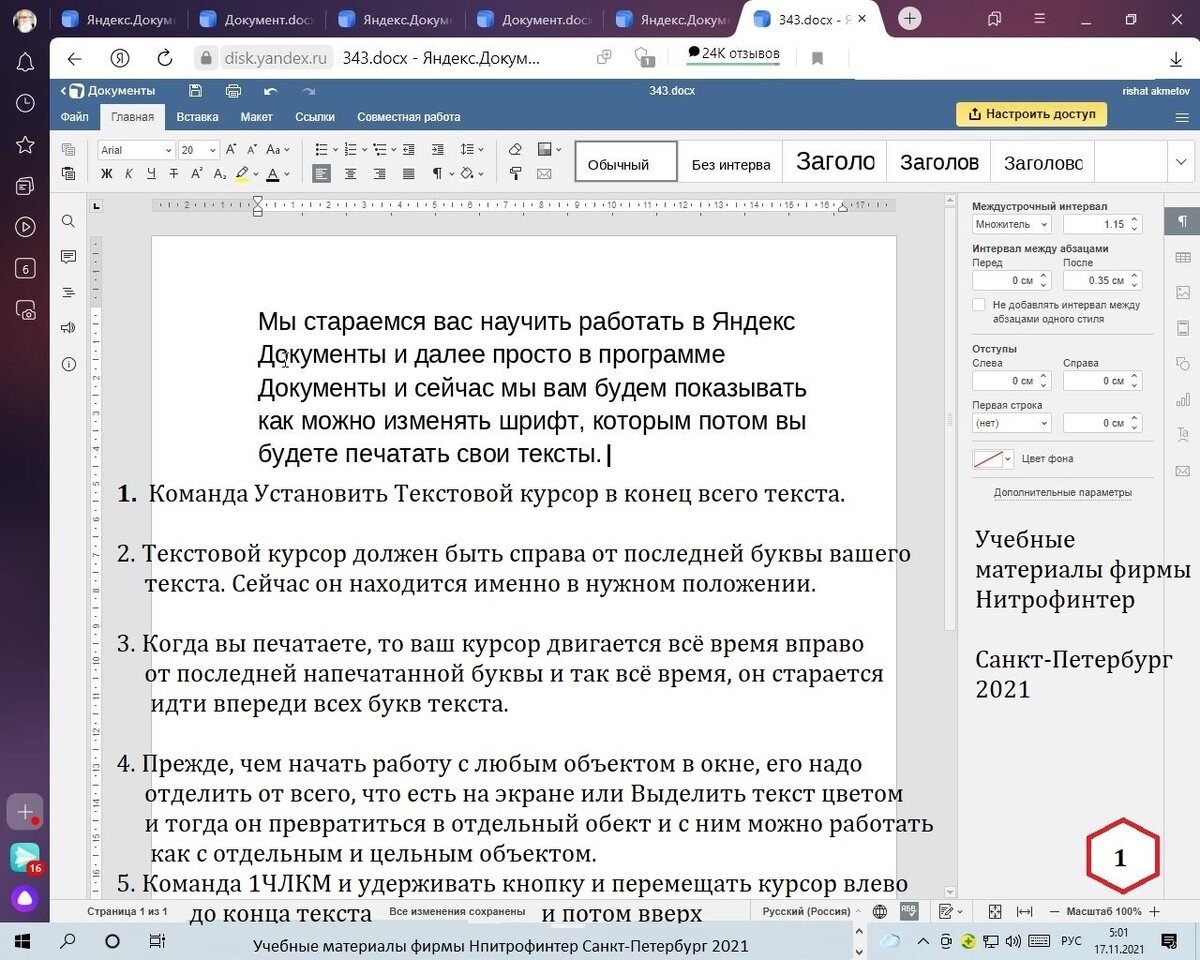Open table settings icon in right sidebar
Image resolution: width=1200 pixels, height=960 pixels.
tap(1185, 257)
